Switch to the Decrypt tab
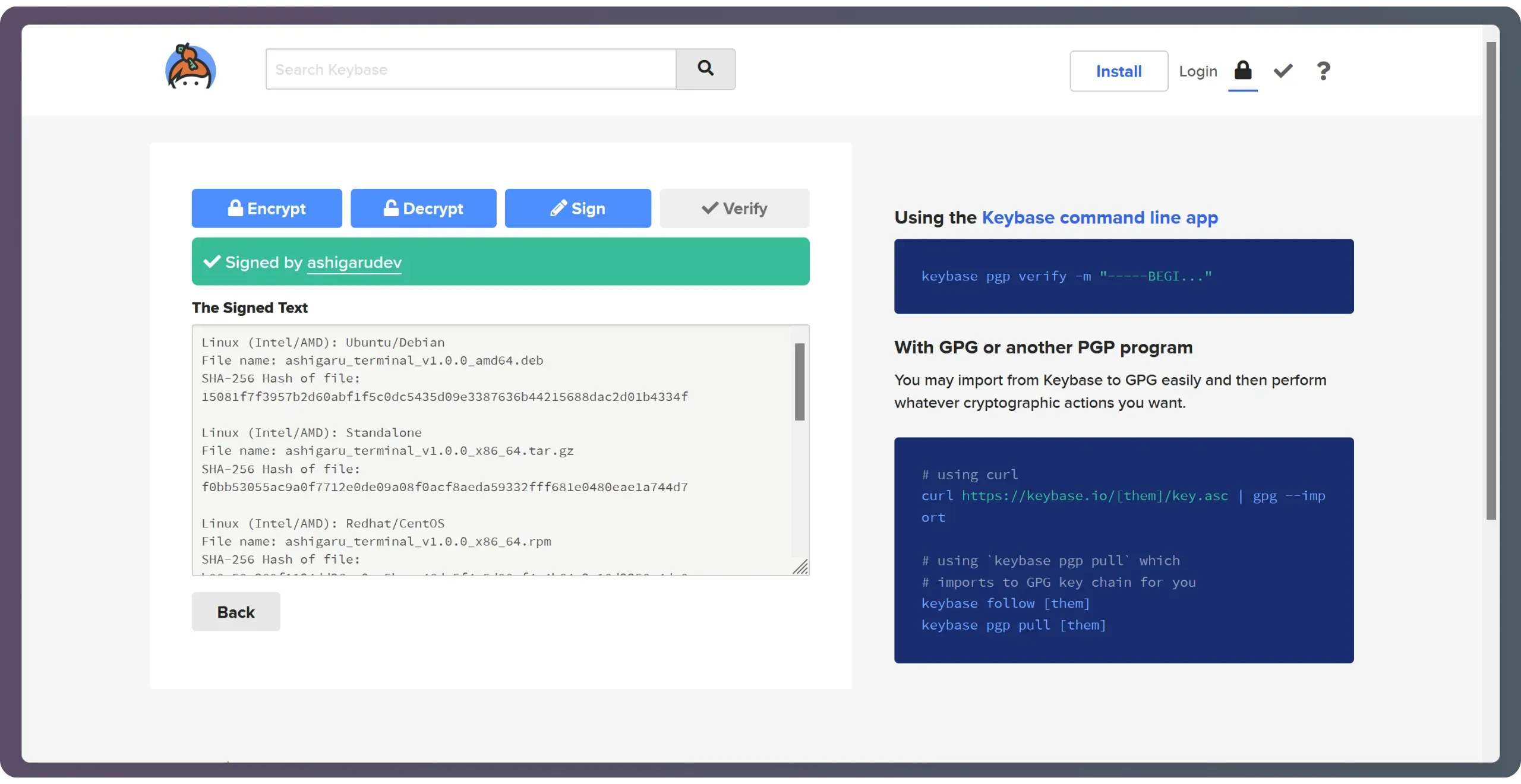Screen dimensions: 1521x784 pyautogui.click(x=423, y=208)
